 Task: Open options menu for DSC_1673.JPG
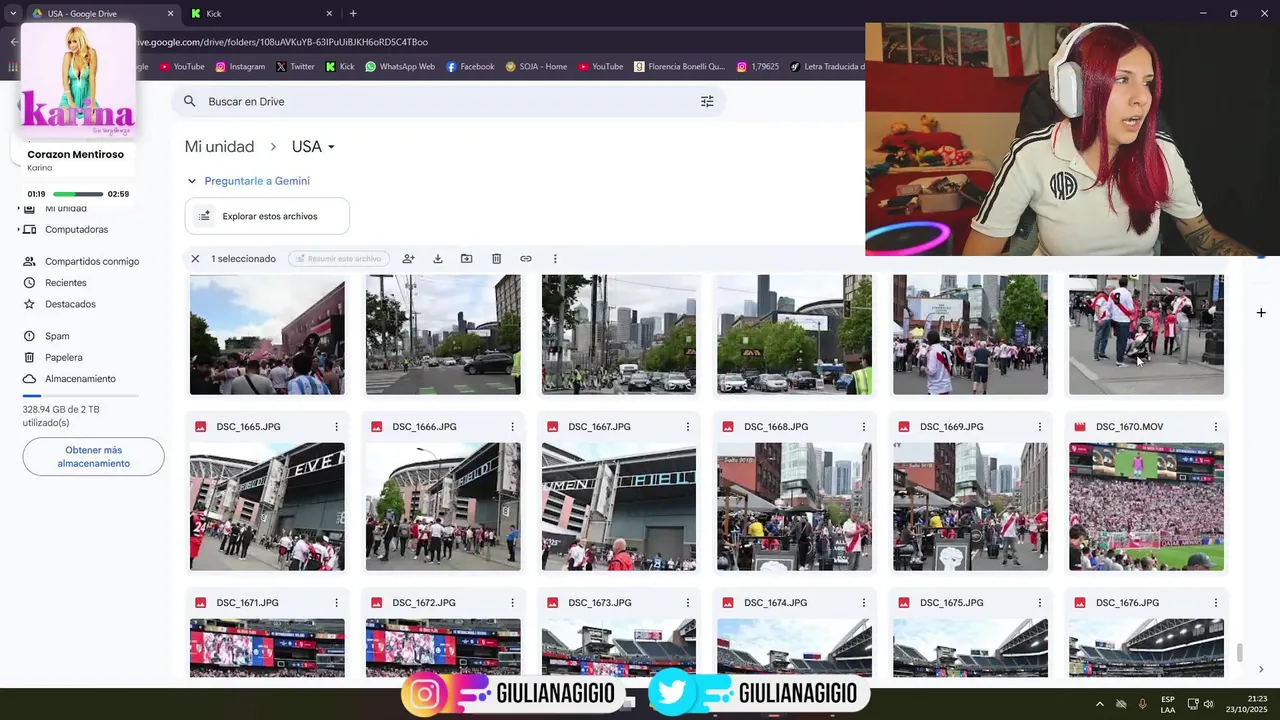click(688, 603)
